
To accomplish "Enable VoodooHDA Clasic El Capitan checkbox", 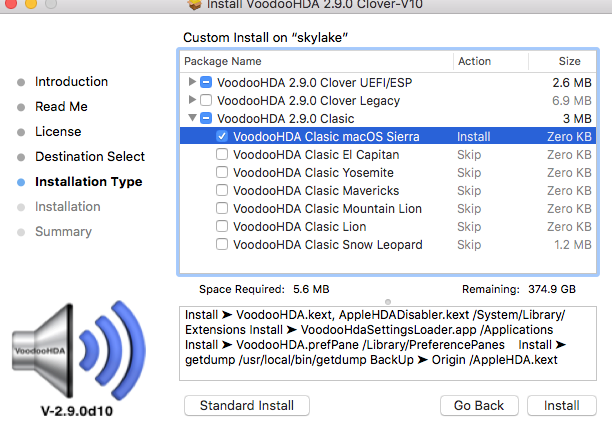I will click(x=222, y=155).
